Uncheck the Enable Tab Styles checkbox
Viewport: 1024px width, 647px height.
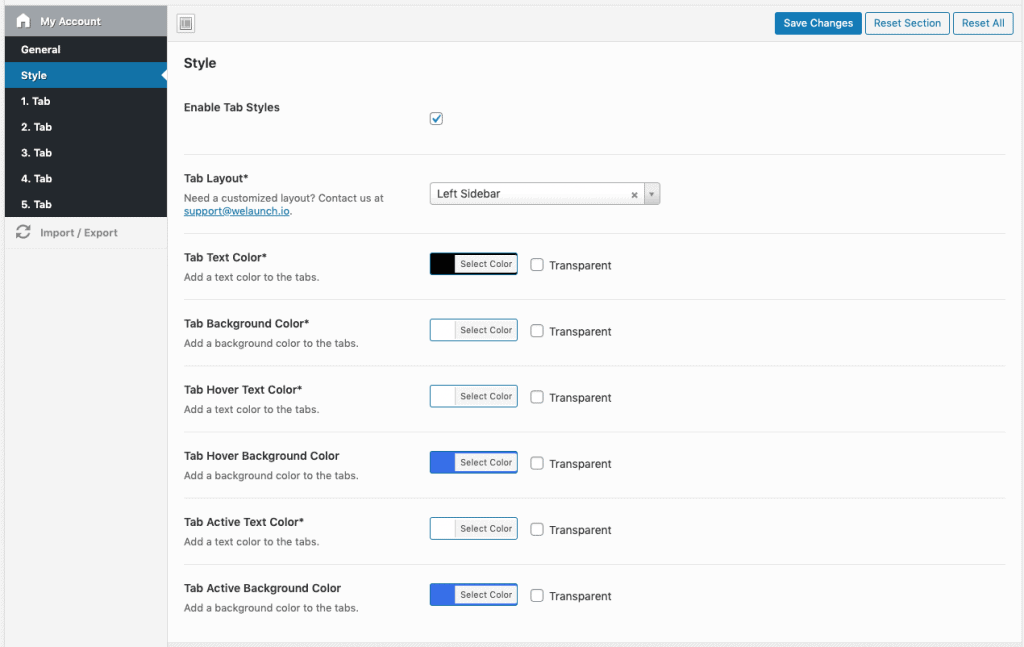436,119
